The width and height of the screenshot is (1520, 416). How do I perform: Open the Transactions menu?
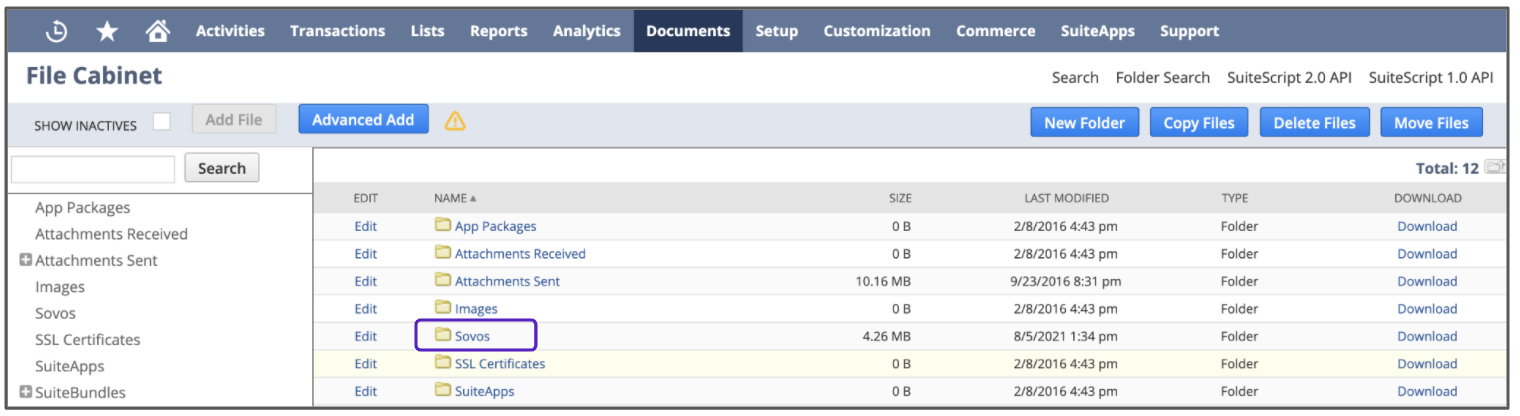pyautogui.click(x=337, y=31)
